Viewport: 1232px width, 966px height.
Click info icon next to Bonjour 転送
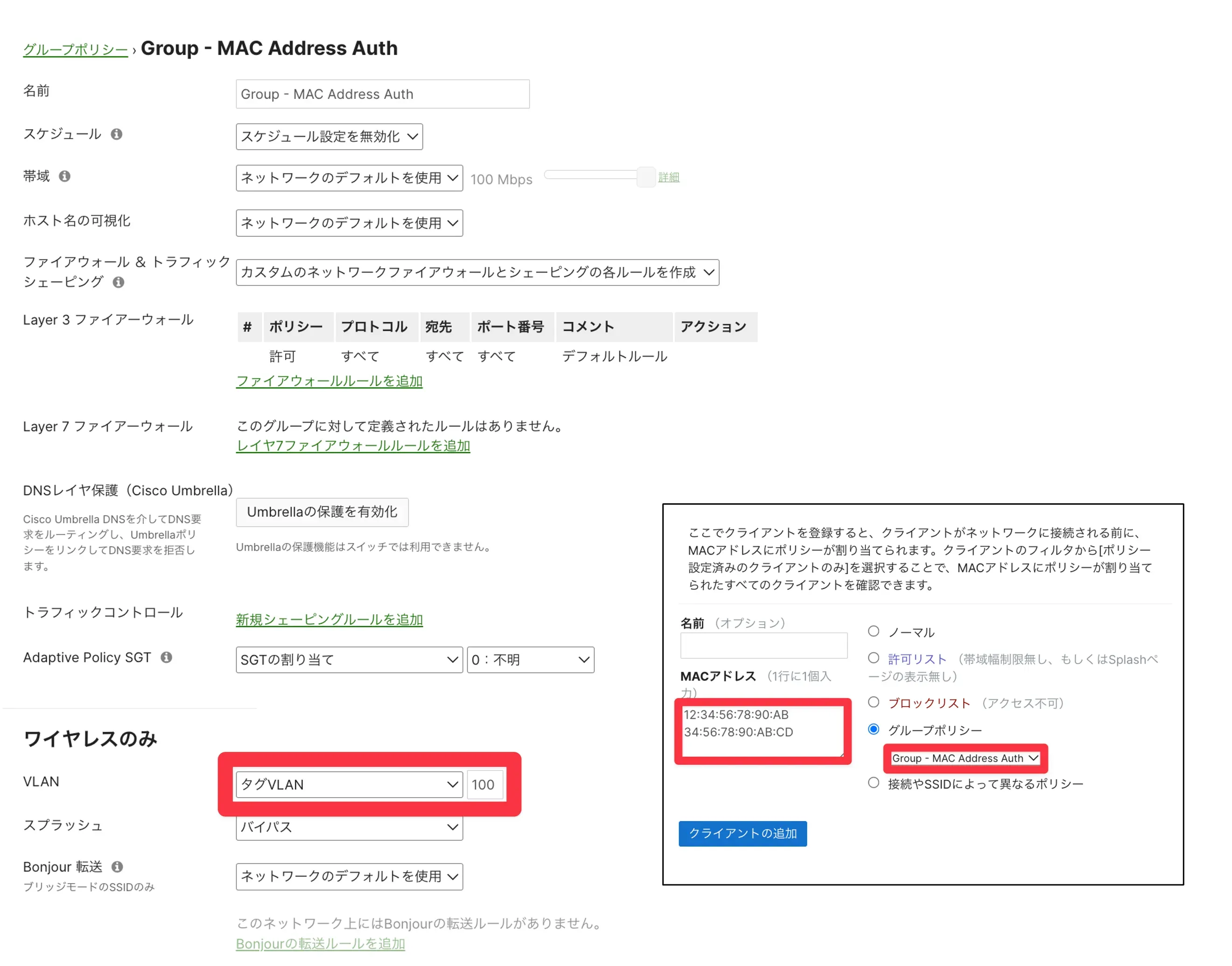click(117, 868)
